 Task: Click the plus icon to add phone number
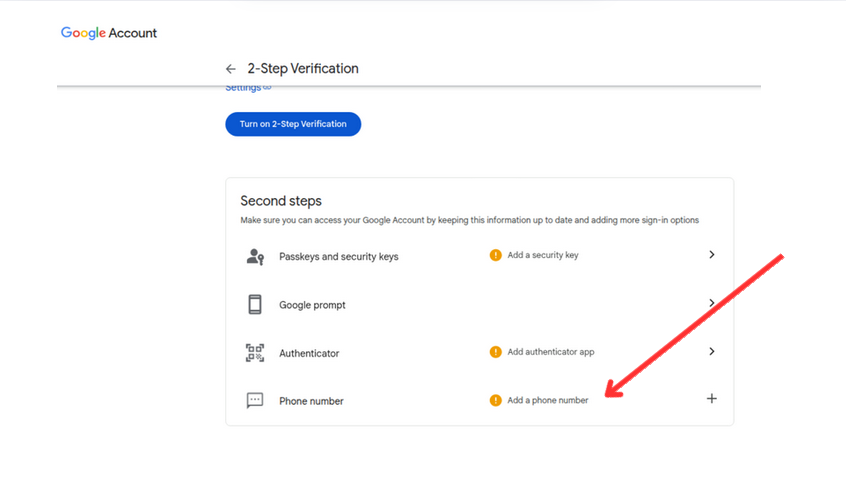coord(712,399)
